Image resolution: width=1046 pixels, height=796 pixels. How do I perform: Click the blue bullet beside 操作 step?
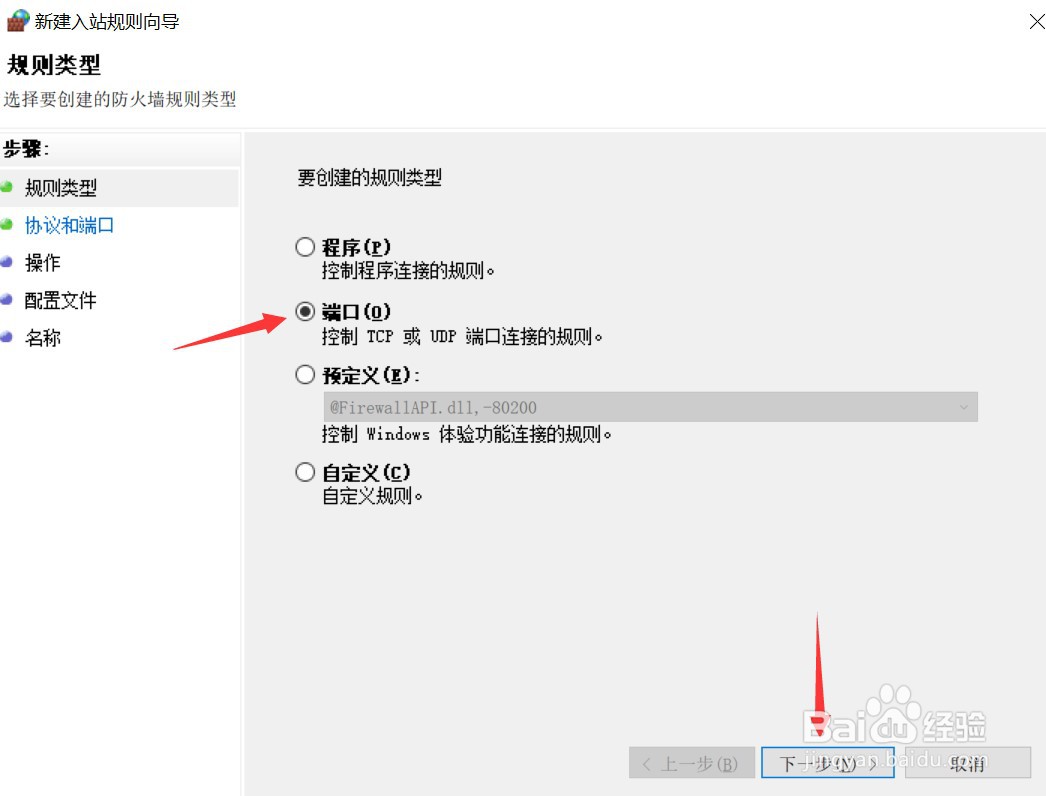click(7, 262)
